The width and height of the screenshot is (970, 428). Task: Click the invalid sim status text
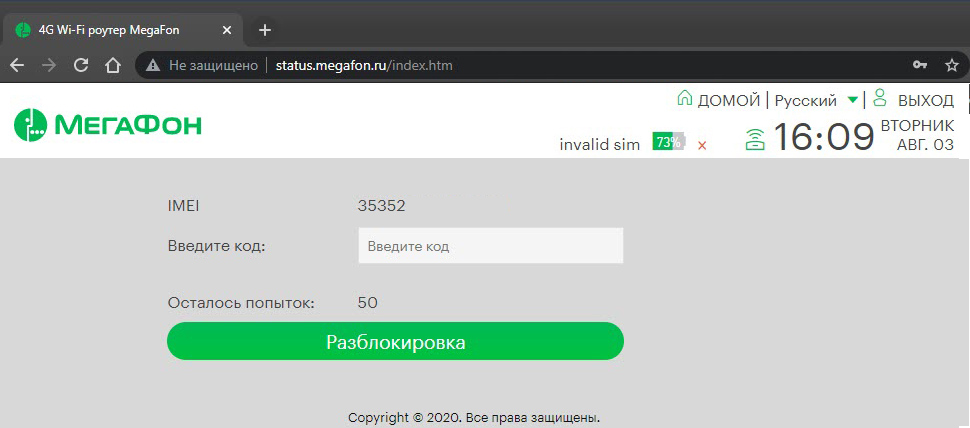point(599,145)
